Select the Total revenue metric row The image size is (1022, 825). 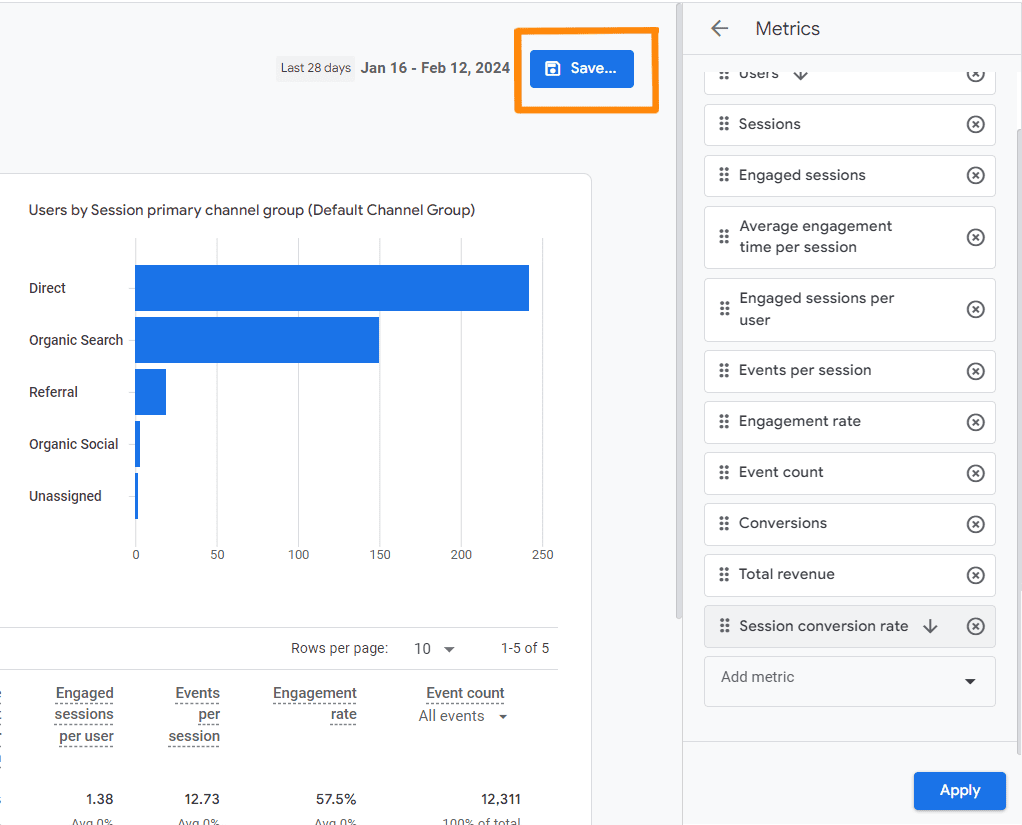(x=849, y=575)
